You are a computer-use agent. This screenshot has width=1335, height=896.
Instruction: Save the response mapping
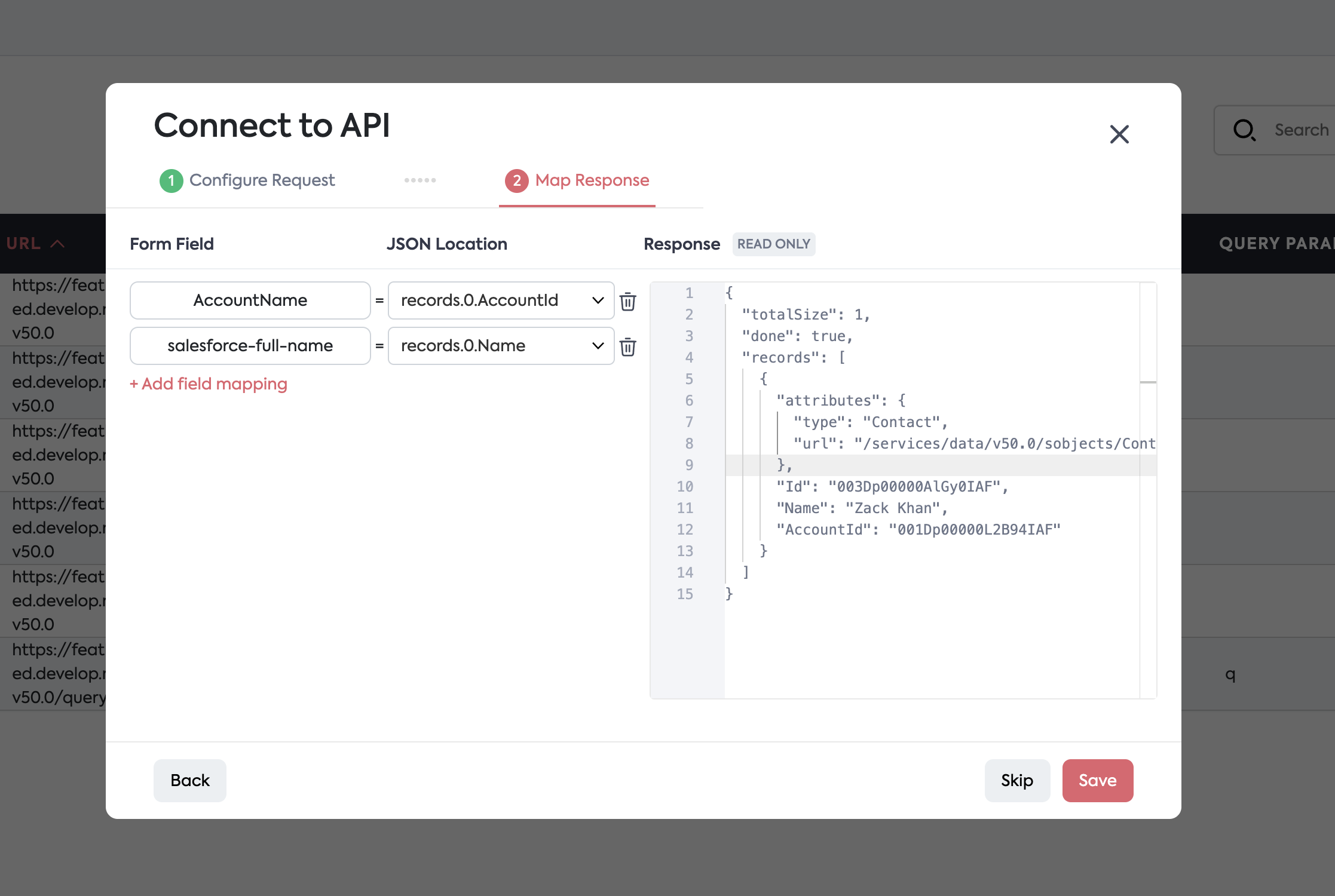coord(1097,781)
